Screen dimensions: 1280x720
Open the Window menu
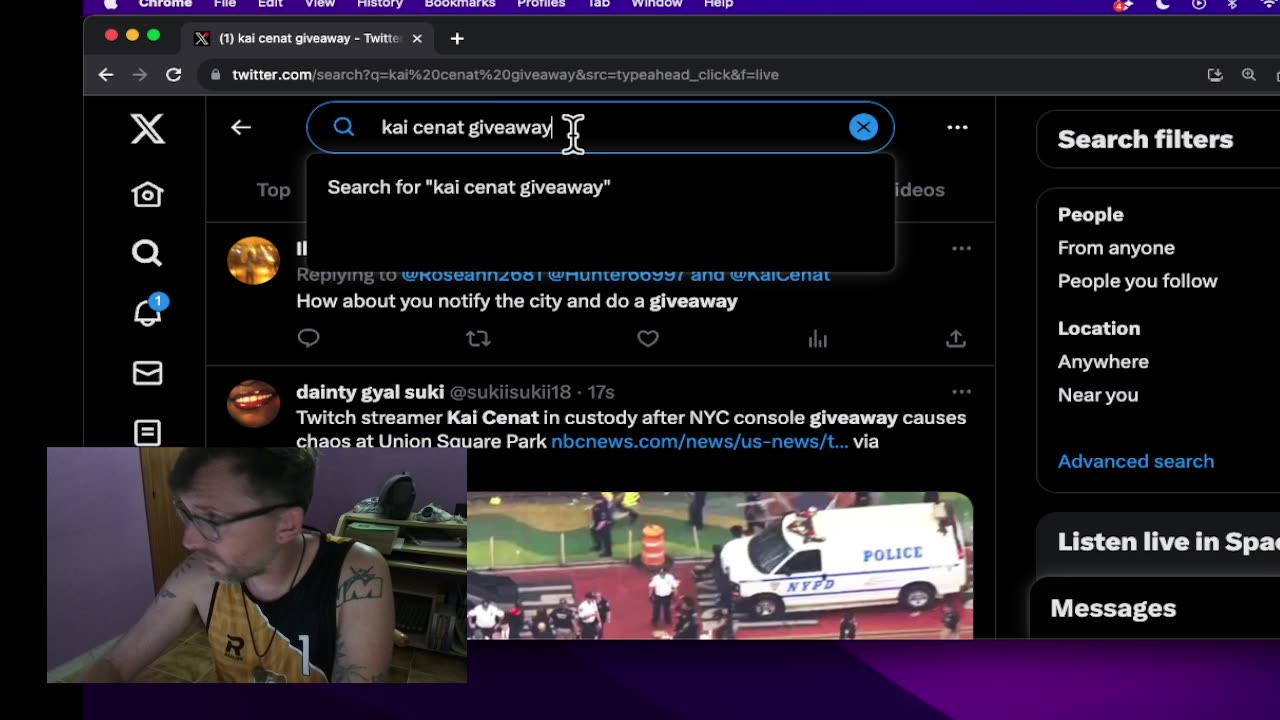click(656, 4)
